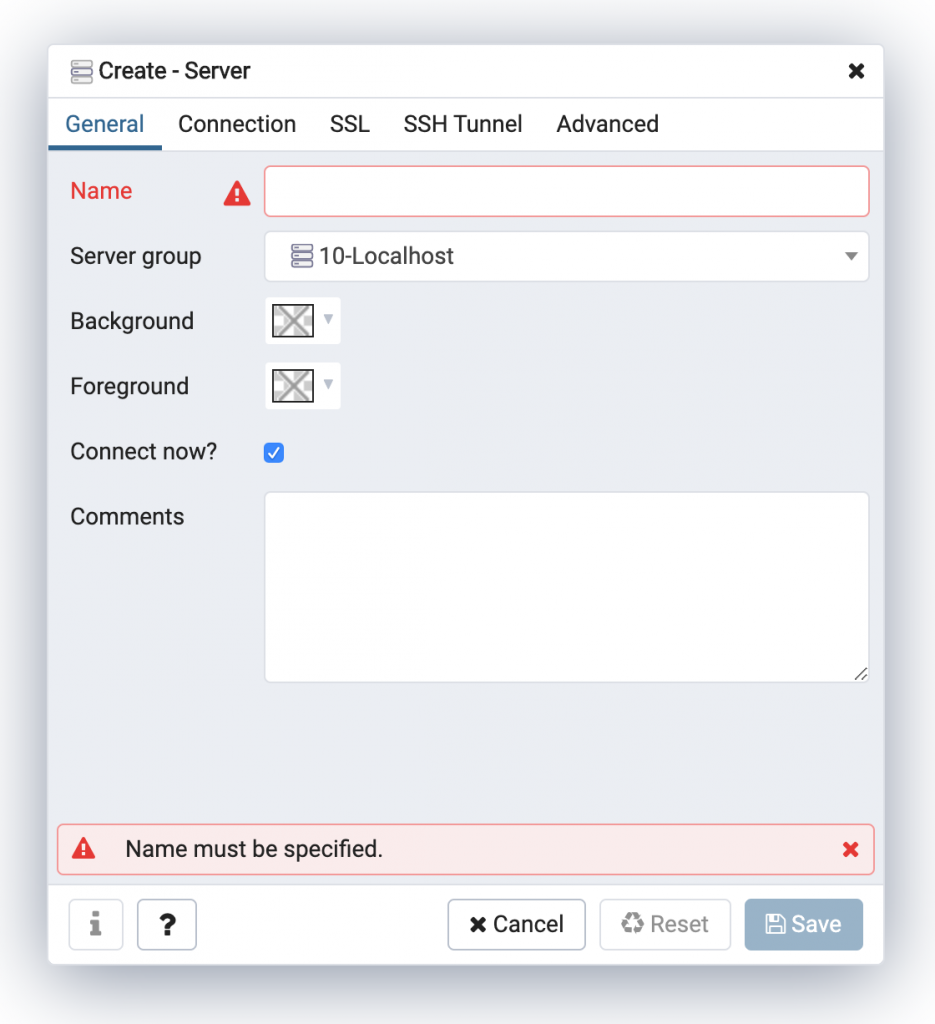The width and height of the screenshot is (935, 1024).
Task: Uncheck the Connect now checkbox
Action: (273, 452)
